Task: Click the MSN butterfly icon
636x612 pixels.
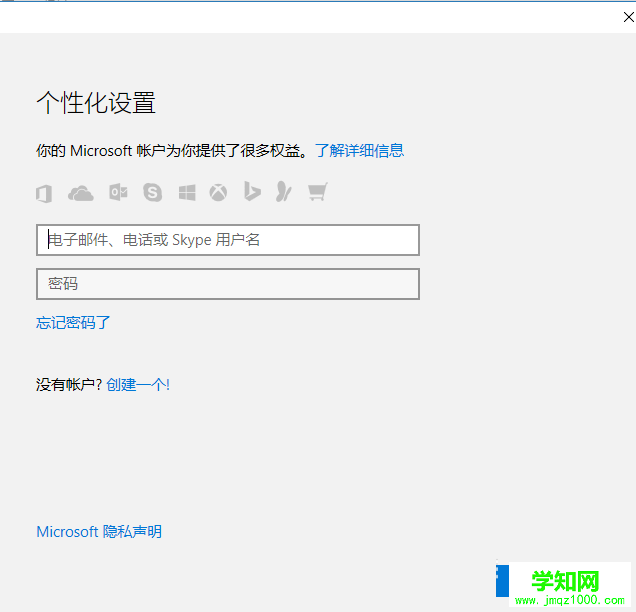Action: tap(284, 192)
